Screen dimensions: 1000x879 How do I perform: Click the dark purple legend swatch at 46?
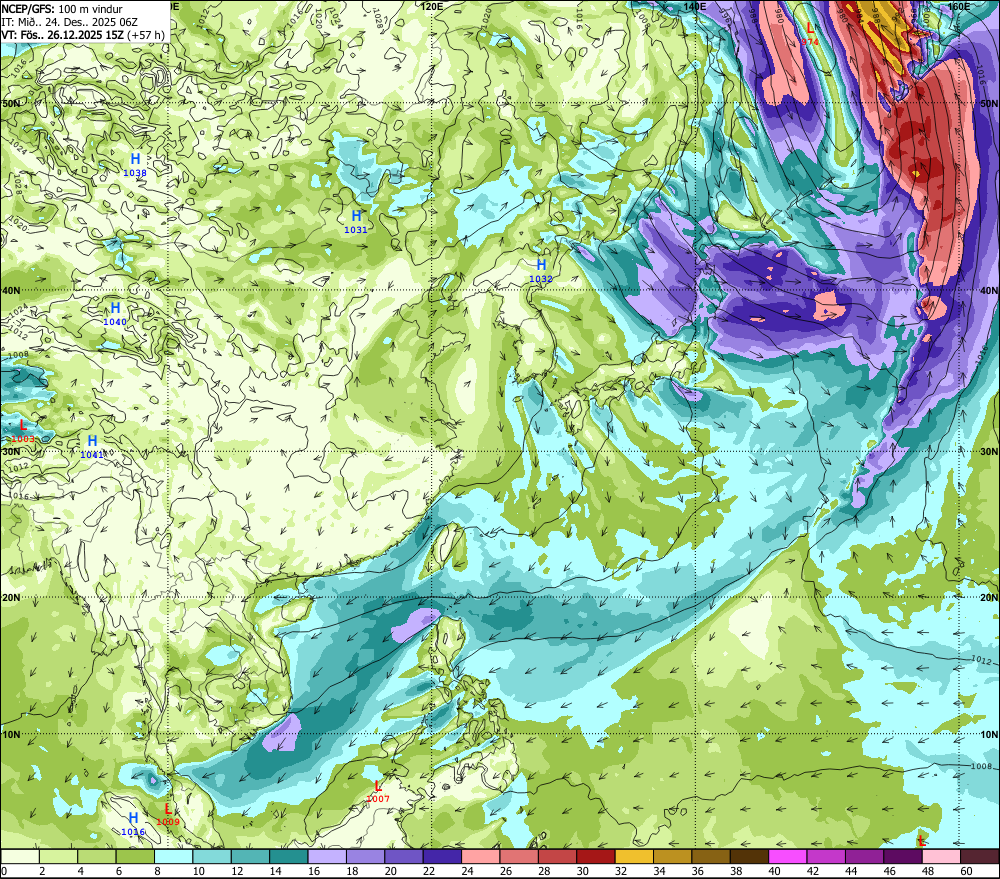tap(904, 856)
